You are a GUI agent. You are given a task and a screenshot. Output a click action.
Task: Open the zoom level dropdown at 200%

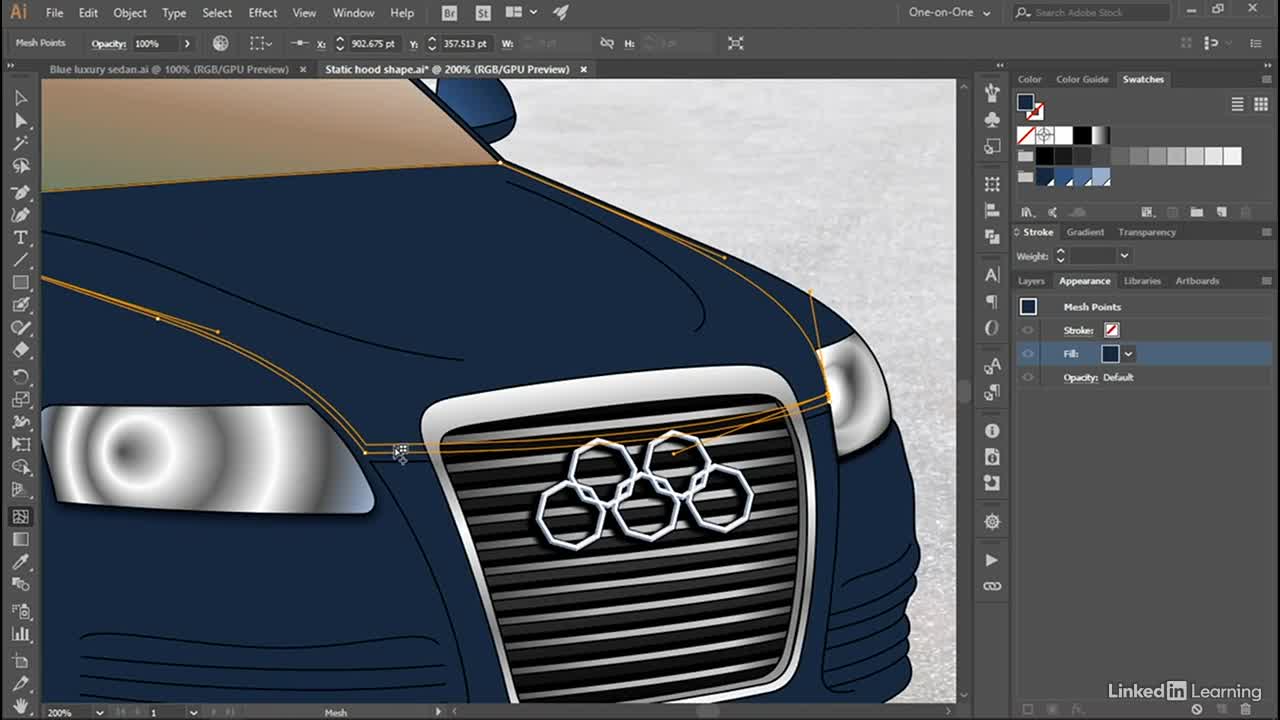coord(99,712)
